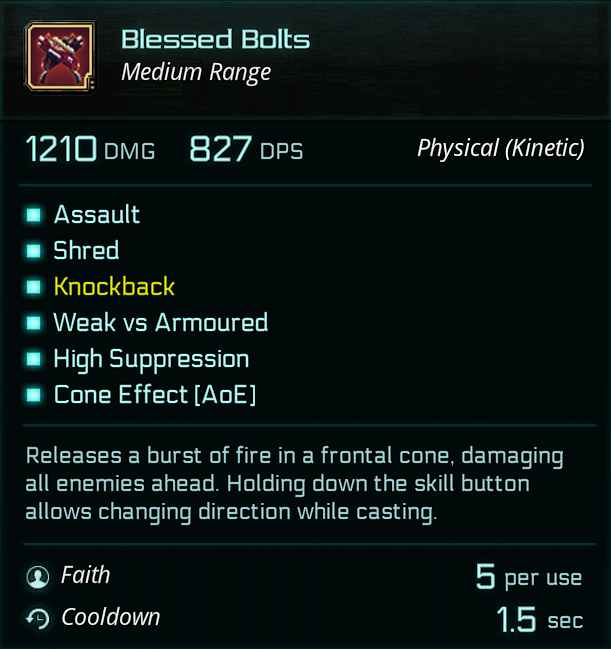Click the 1.5 sec cooldown value
This screenshot has width=611, height=649.
pyautogui.click(x=539, y=620)
